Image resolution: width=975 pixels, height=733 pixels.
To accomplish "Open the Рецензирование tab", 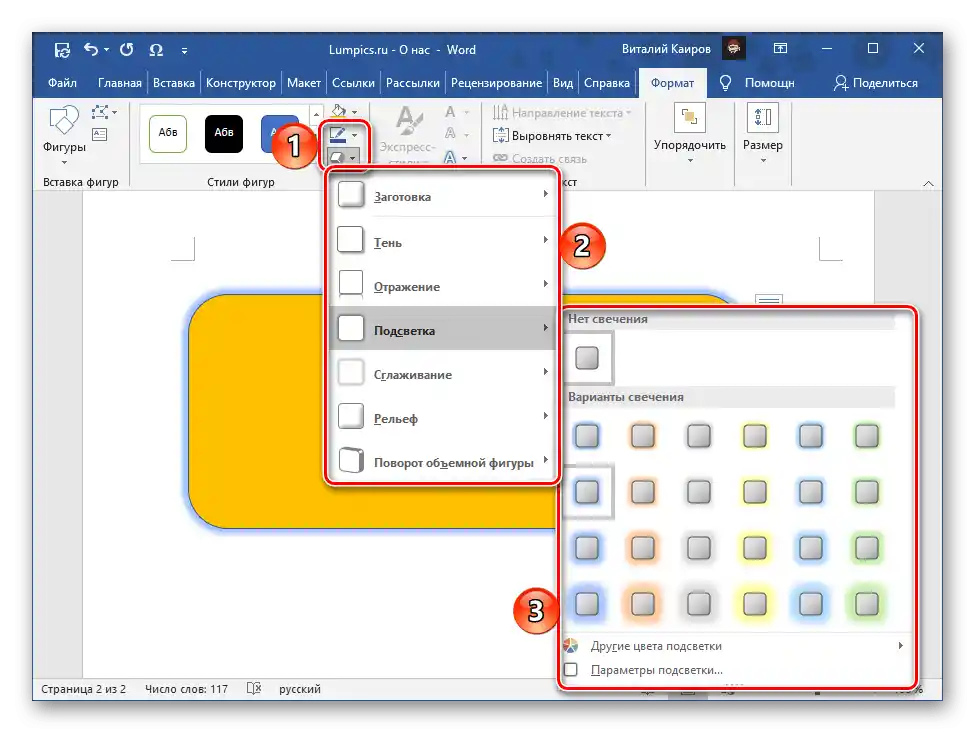I will [x=496, y=83].
